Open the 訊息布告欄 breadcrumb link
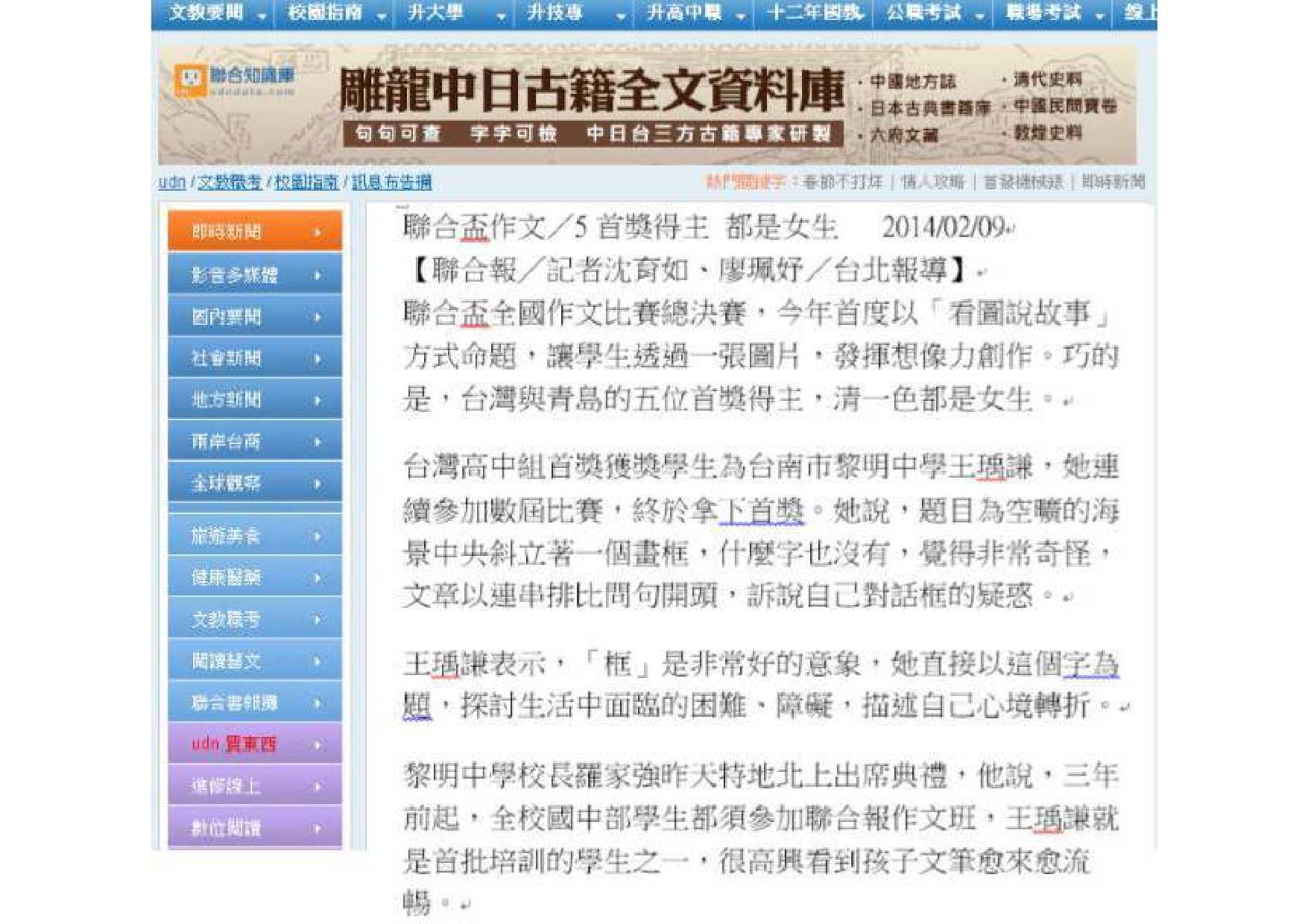The width and height of the screenshot is (1308, 924). tap(391, 182)
